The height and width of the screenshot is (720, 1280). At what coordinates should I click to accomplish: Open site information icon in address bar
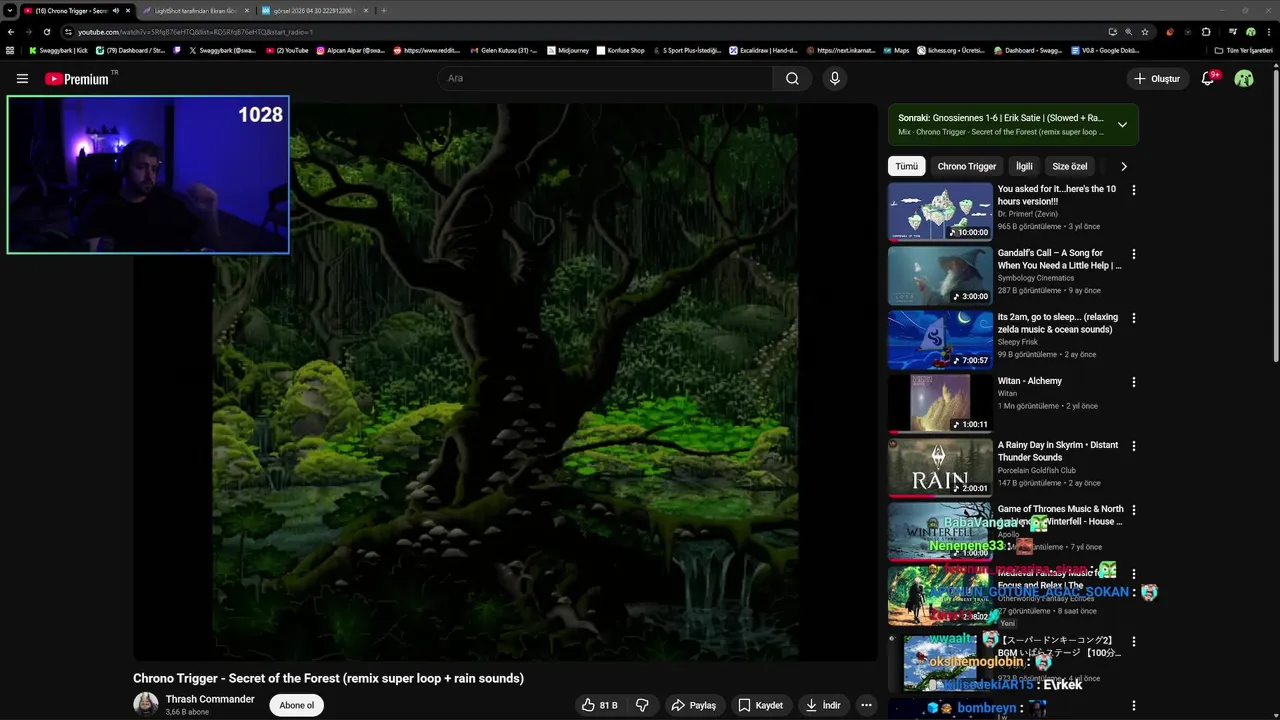[68, 32]
